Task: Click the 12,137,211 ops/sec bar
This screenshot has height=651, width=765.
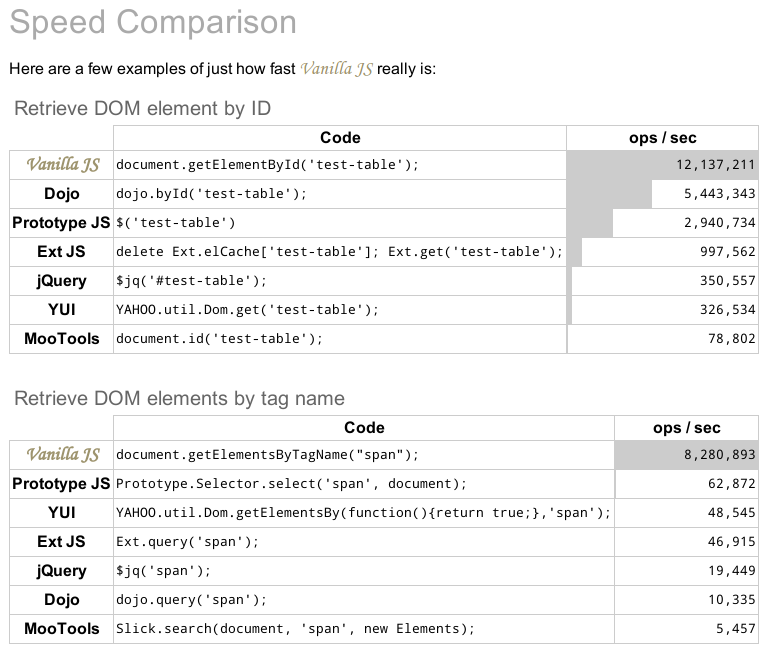Action: click(x=663, y=165)
